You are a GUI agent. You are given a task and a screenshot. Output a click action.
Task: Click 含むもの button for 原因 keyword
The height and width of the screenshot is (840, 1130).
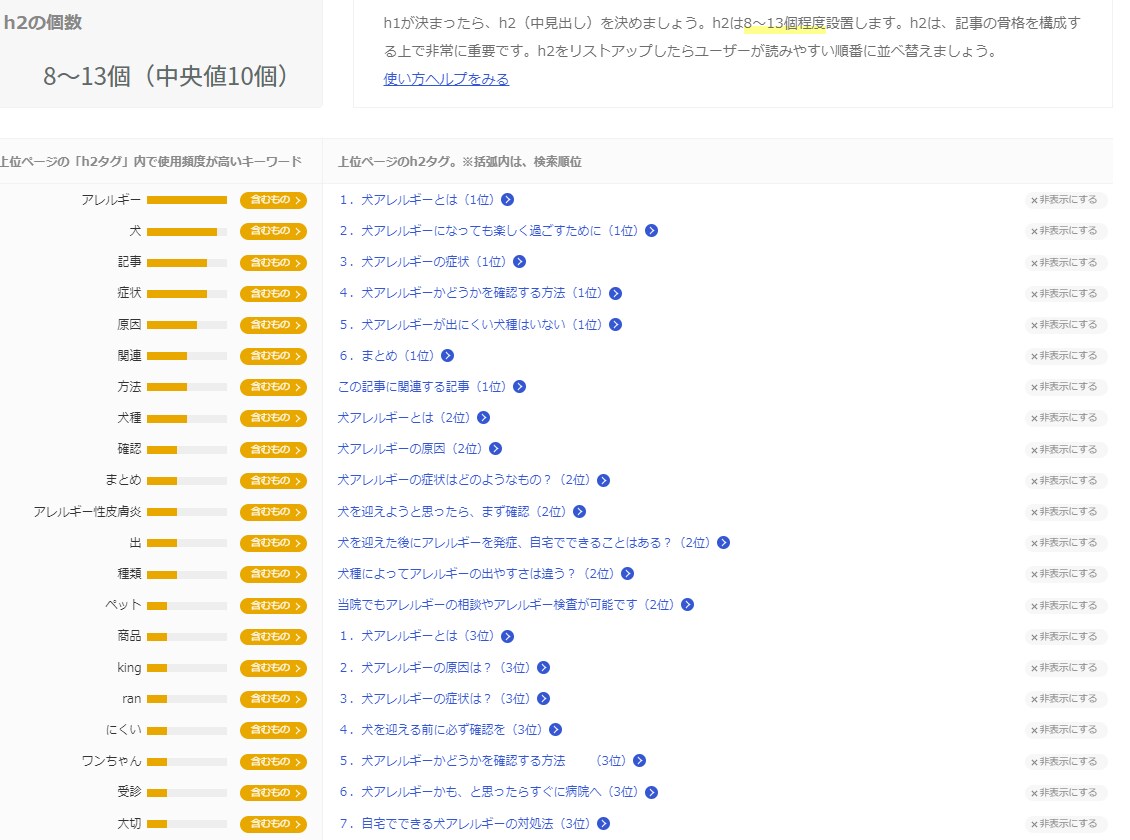point(274,325)
